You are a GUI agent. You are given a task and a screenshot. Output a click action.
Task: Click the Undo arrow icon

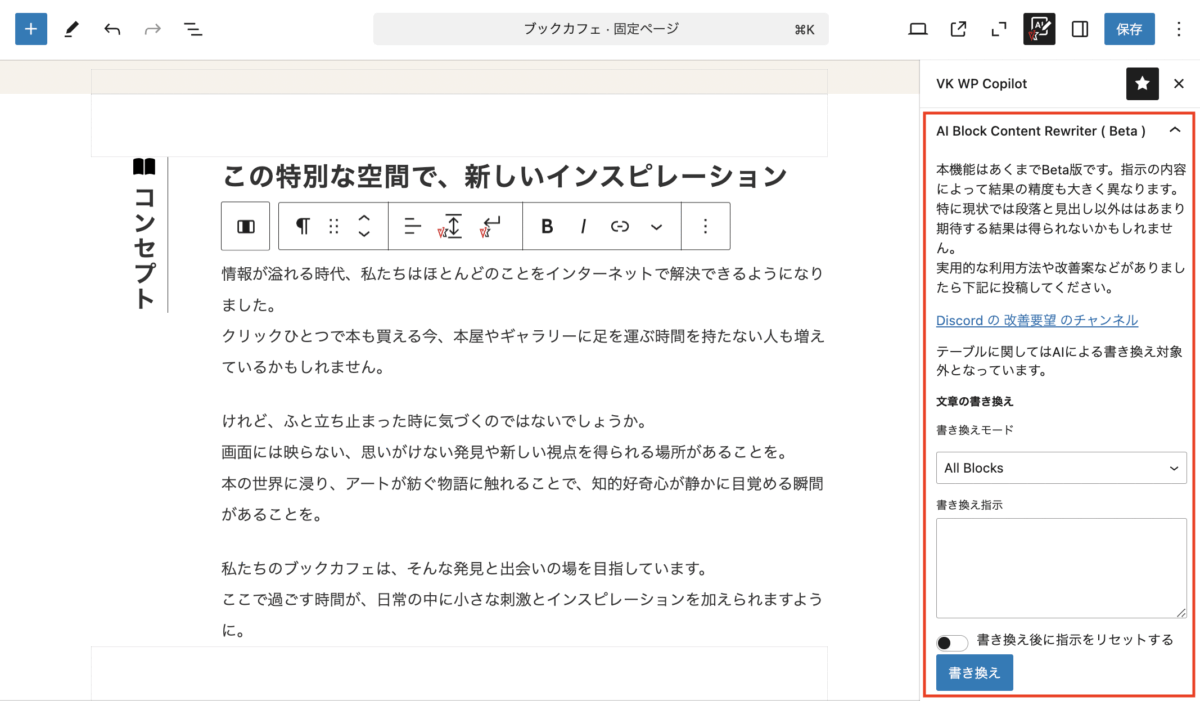pos(111,29)
